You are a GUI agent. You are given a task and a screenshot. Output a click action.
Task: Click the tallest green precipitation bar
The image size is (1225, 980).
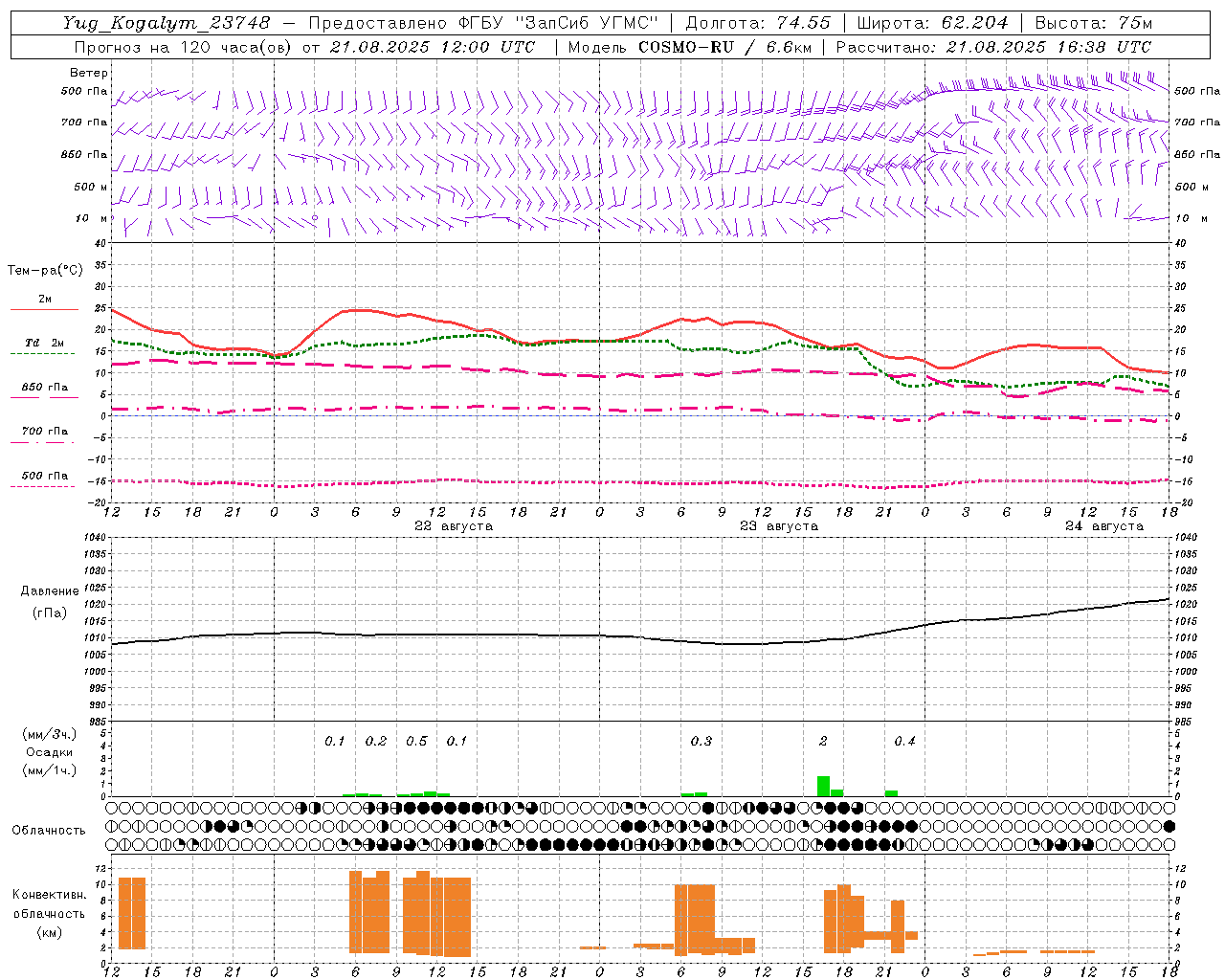pyautogui.click(x=823, y=786)
